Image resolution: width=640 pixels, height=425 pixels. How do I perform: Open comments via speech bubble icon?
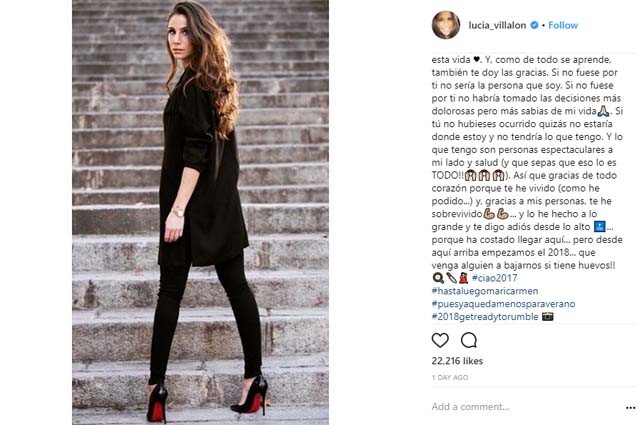(x=469, y=340)
